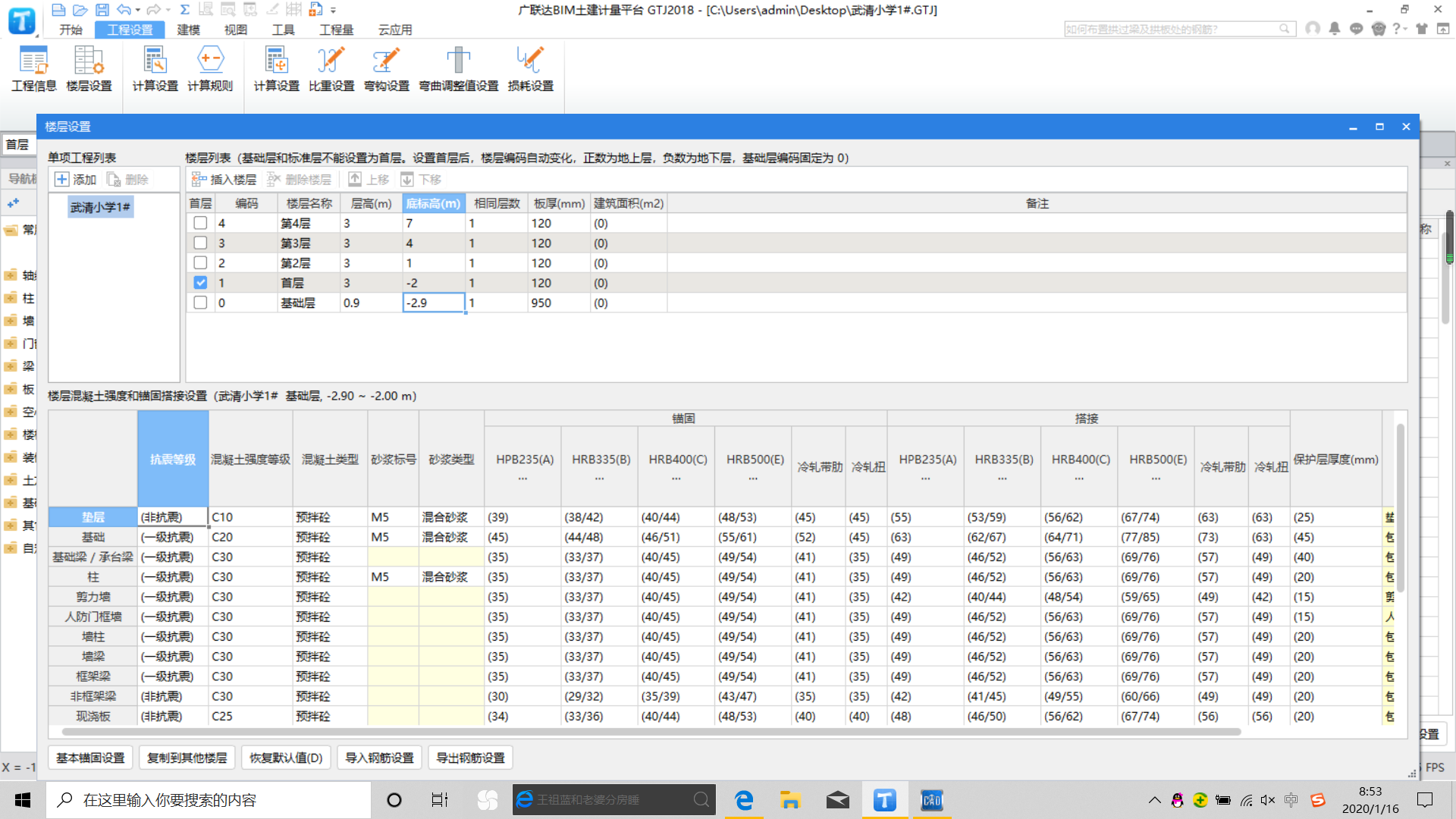Screen dimensions: 1456x819
Task: Click the volume icon in system tray
Action: coord(1268,800)
